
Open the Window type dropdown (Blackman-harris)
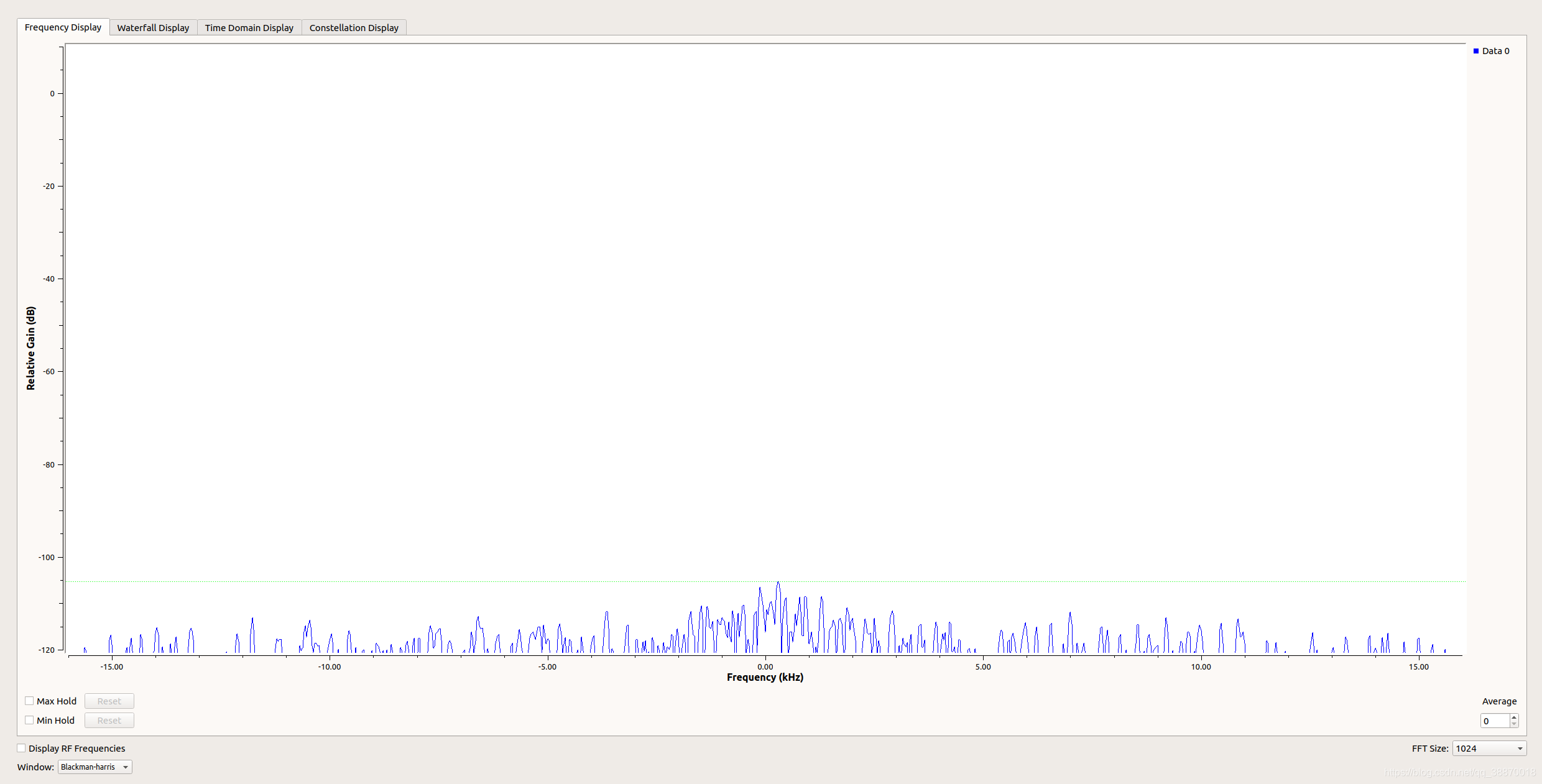[95, 767]
